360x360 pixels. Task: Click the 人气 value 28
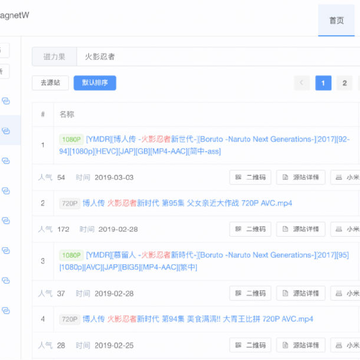[x=61, y=345]
